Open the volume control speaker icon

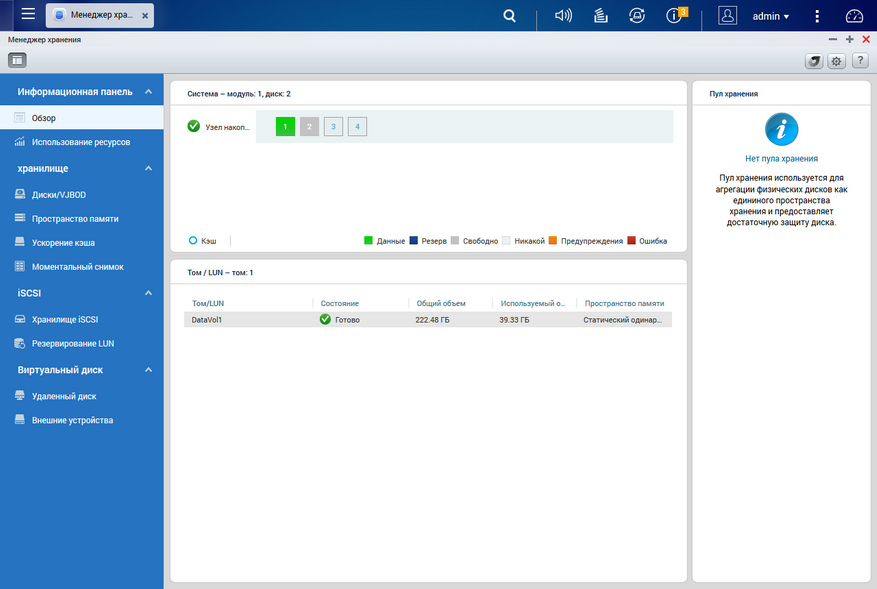point(563,15)
